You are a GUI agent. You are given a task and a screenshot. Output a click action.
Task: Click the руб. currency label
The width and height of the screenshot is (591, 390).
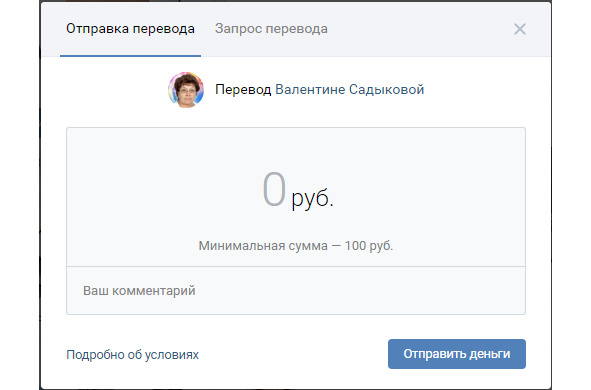312,198
